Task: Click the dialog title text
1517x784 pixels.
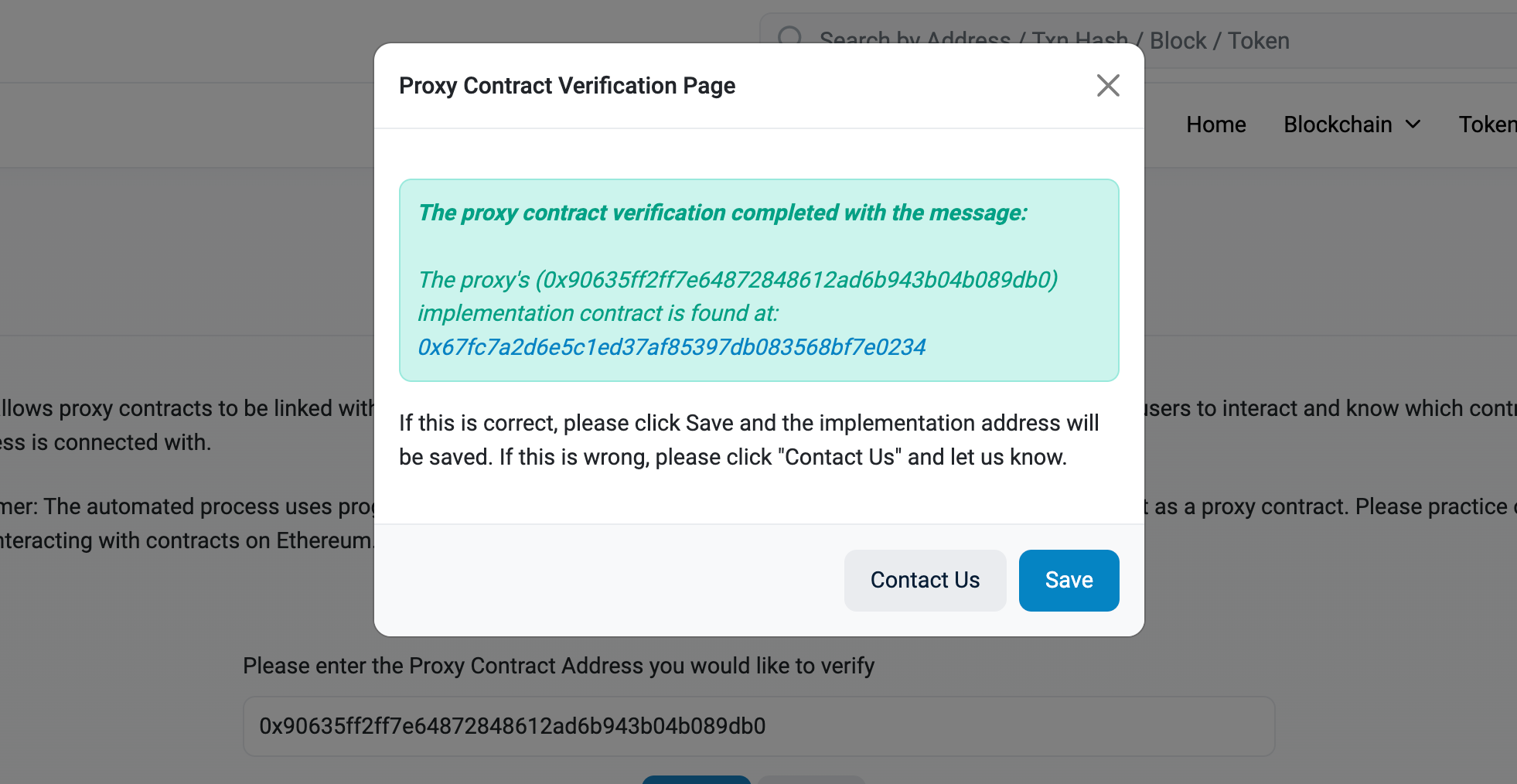Action: pyautogui.click(x=567, y=85)
